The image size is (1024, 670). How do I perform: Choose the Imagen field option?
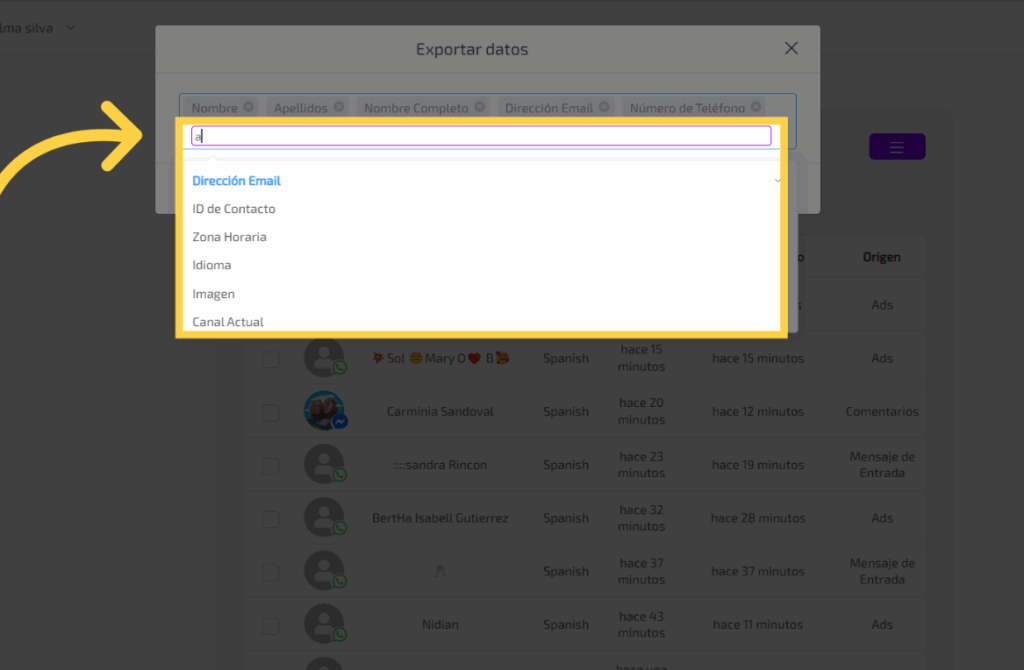click(213, 294)
